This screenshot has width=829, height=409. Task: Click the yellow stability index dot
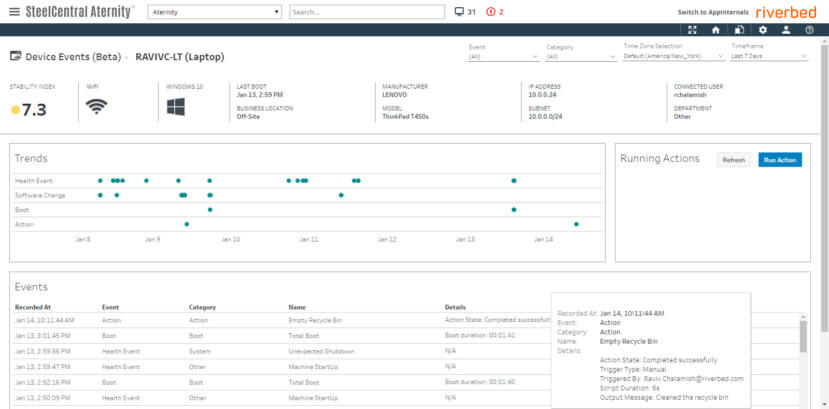pyautogui.click(x=15, y=110)
